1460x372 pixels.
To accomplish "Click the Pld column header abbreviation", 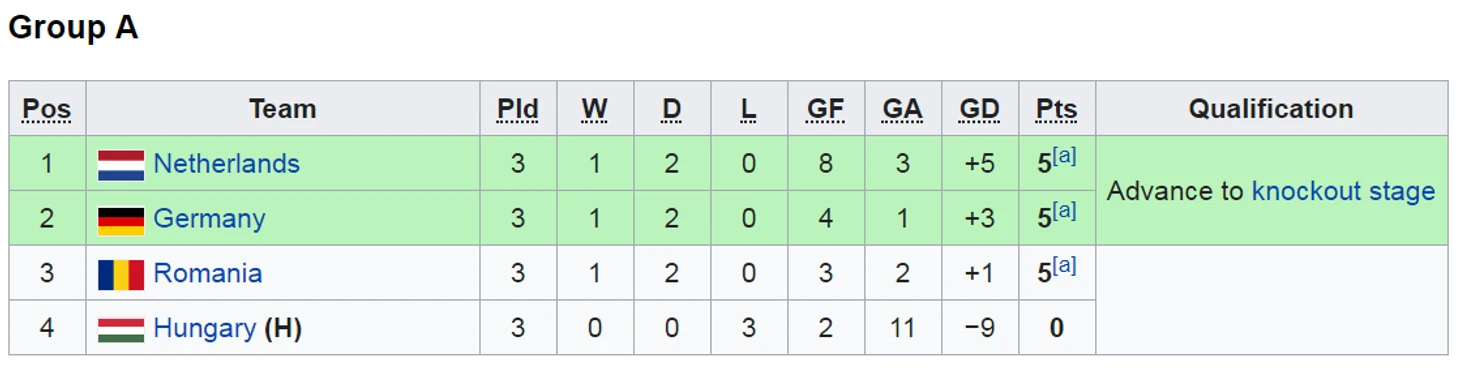I will 518,109.
